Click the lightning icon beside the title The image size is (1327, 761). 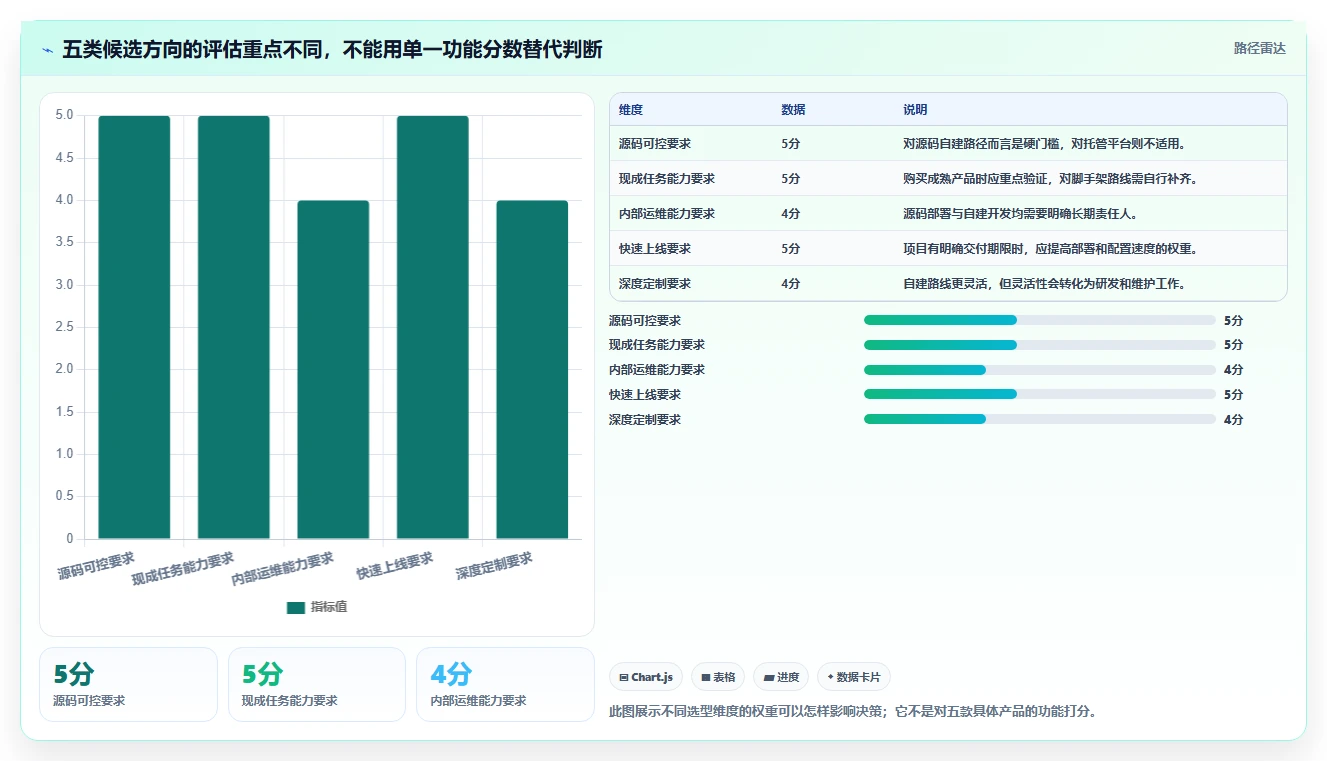pos(48,50)
